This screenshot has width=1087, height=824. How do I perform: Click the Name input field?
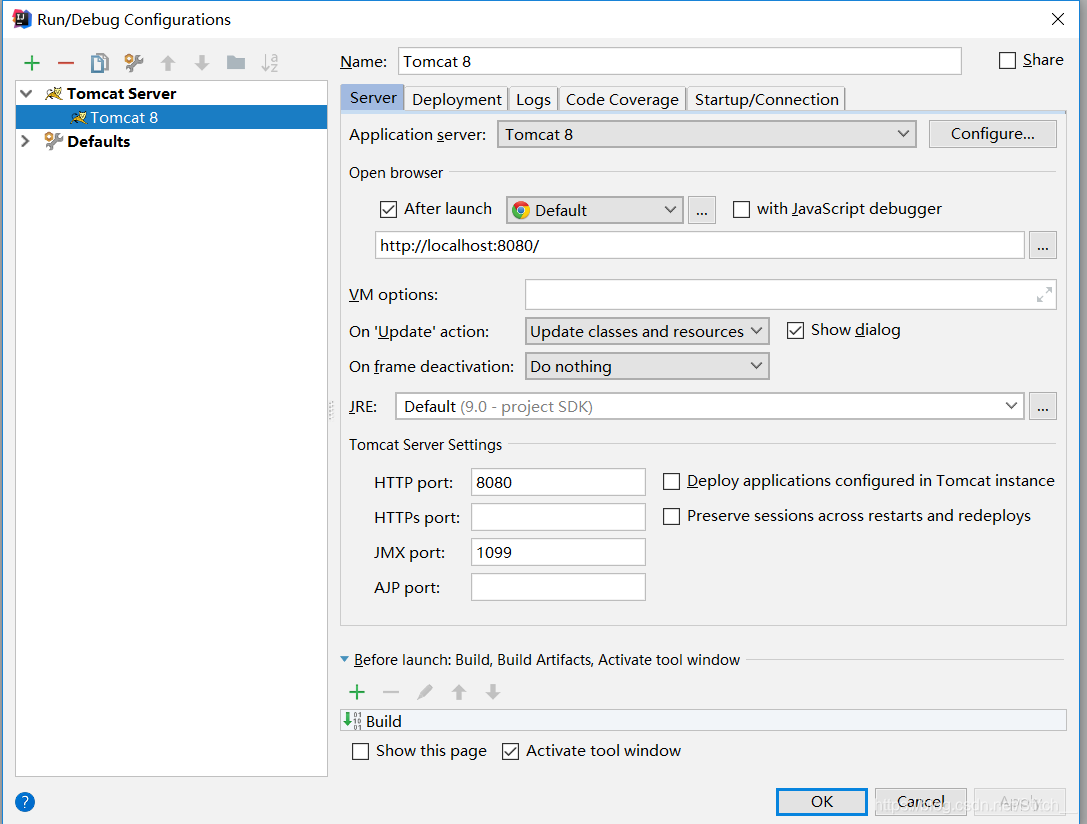point(679,61)
